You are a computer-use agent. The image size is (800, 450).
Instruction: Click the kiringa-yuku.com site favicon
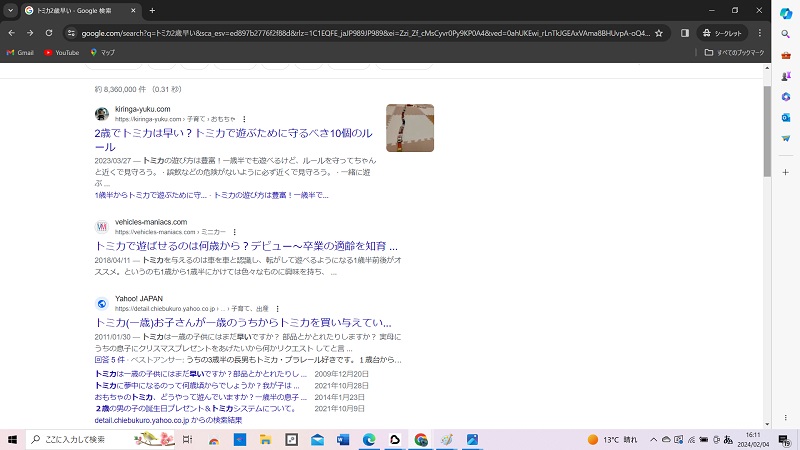click(102, 114)
